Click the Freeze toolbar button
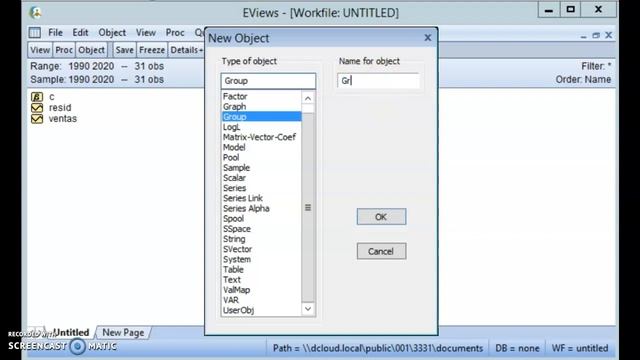 pos(152,50)
